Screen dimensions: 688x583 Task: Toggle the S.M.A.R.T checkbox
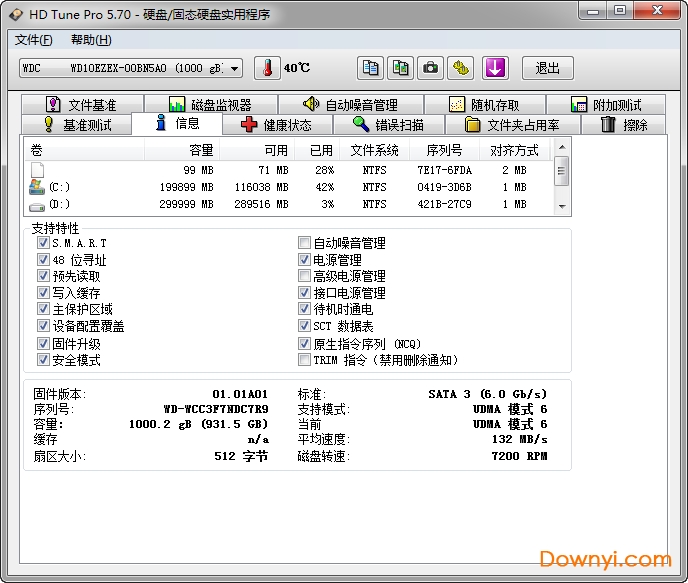coord(43,243)
